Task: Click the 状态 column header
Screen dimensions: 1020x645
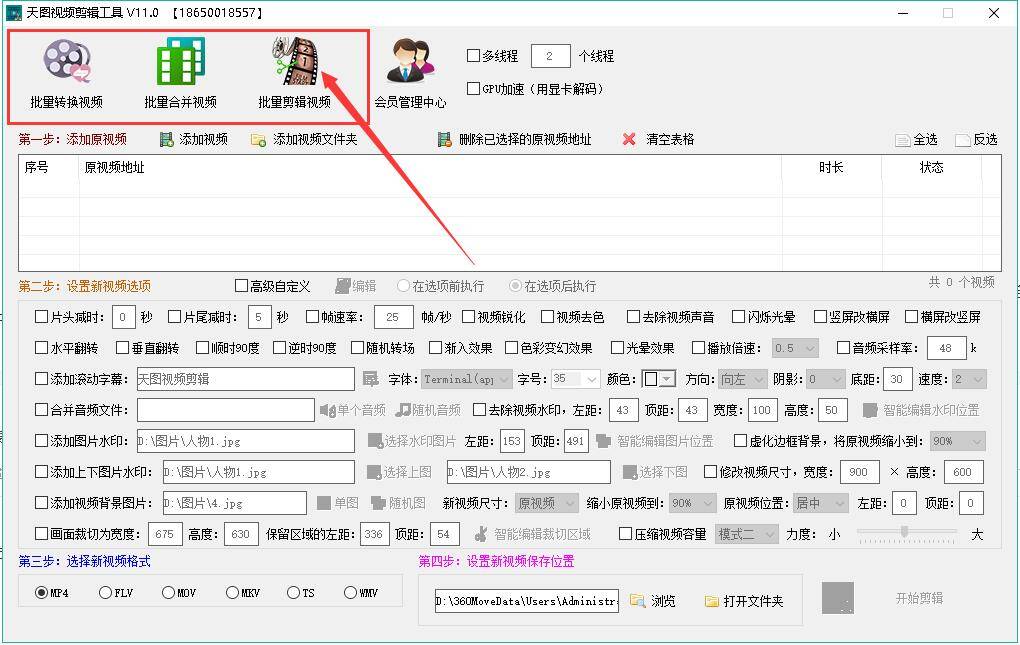Action: (x=931, y=167)
